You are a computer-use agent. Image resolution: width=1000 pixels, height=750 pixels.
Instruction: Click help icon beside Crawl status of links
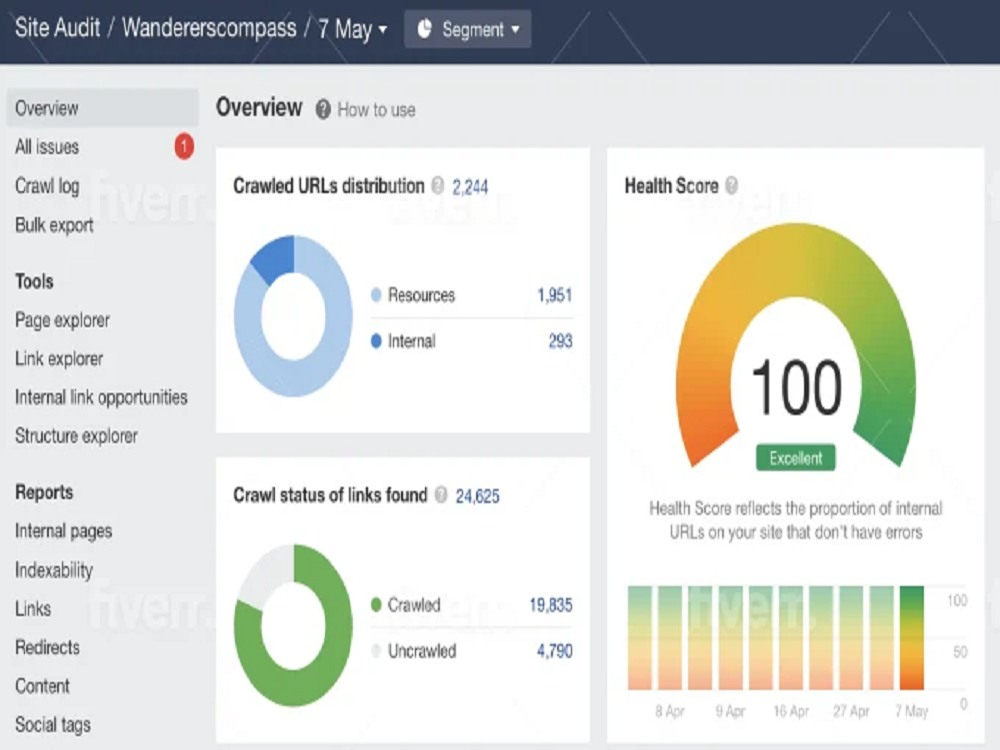441,495
